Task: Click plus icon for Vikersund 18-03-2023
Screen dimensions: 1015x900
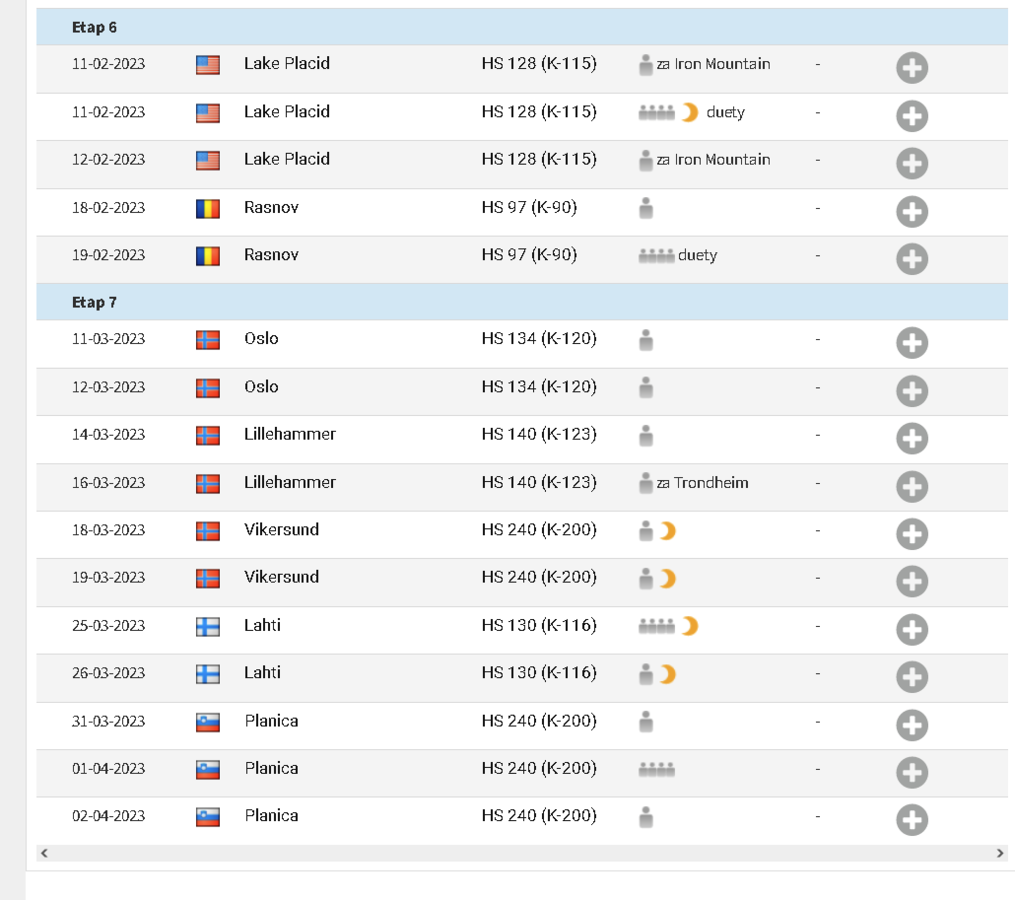Action: pos(912,534)
